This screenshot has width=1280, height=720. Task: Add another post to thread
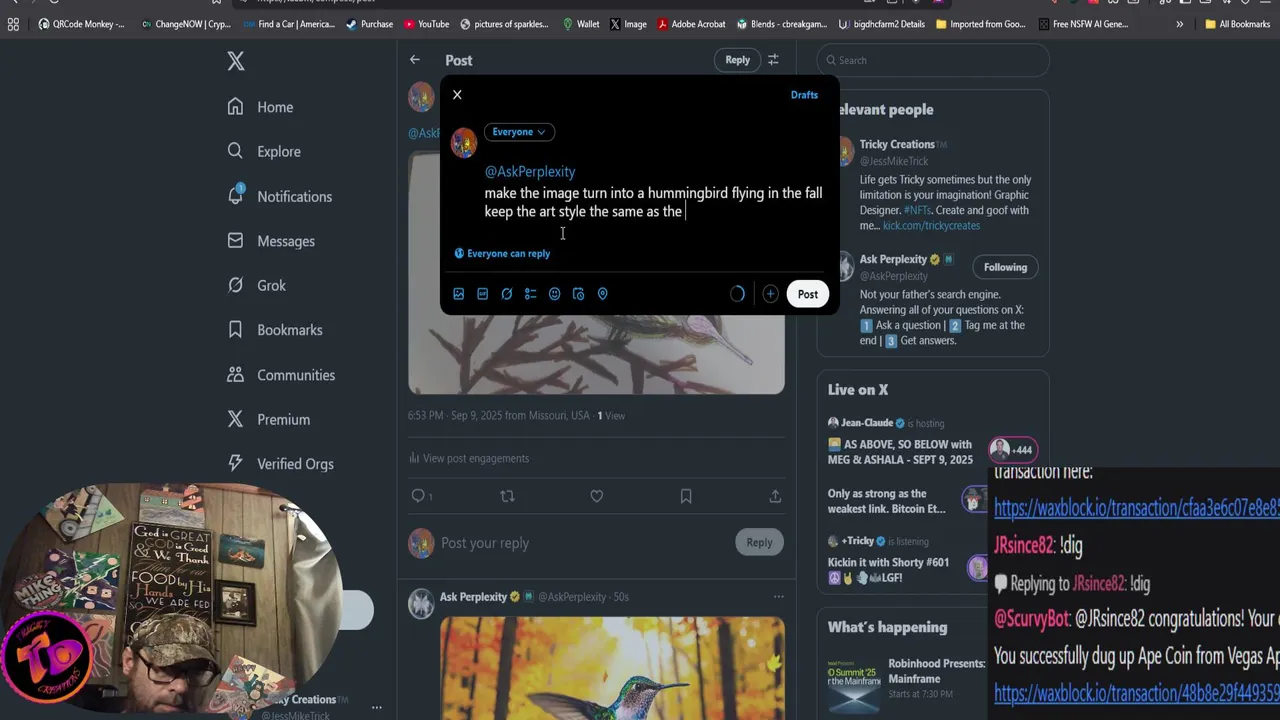pyautogui.click(x=770, y=294)
